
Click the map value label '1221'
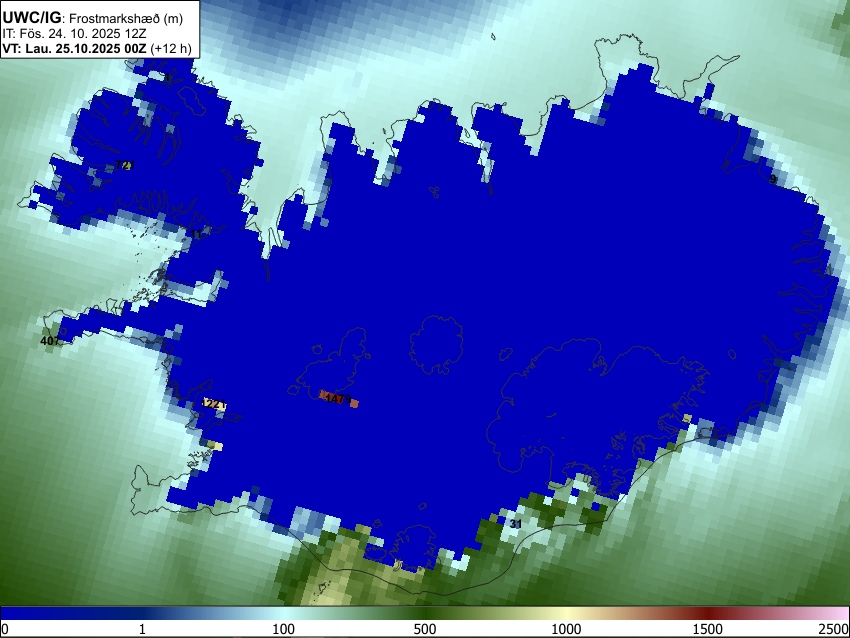coord(212,404)
